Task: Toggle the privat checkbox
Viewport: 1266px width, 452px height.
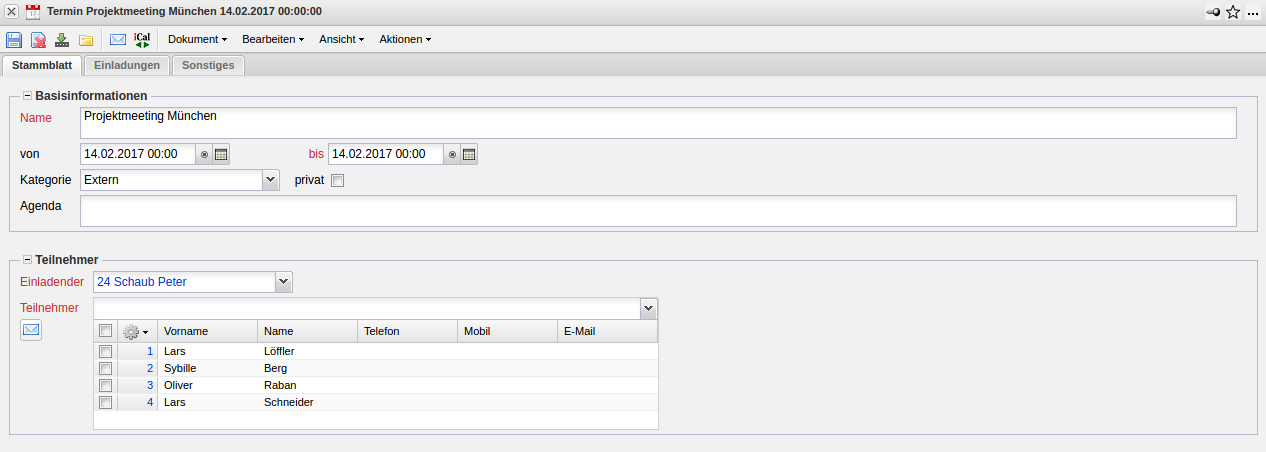Action: tap(337, 181)
